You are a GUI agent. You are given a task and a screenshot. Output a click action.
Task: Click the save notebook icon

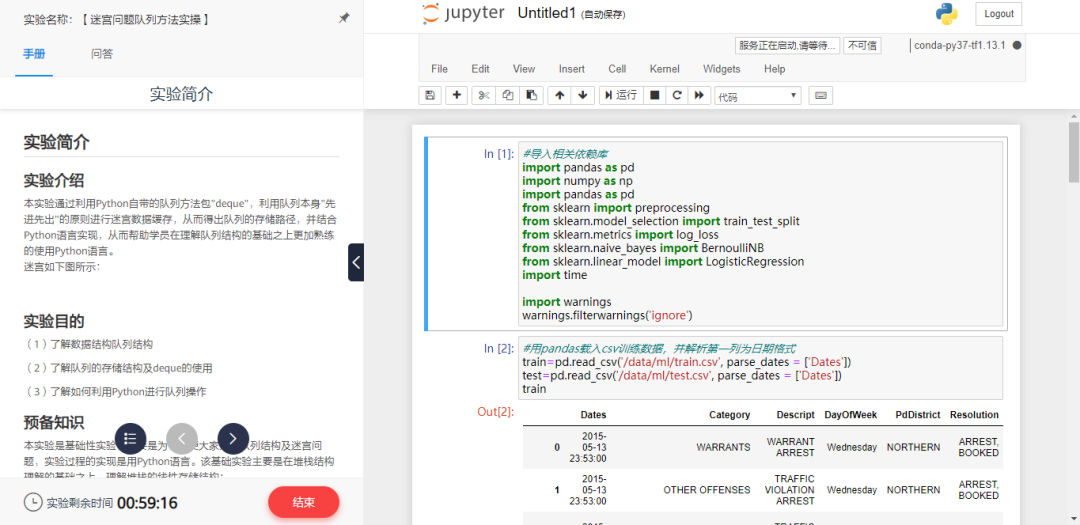point(430,95)
